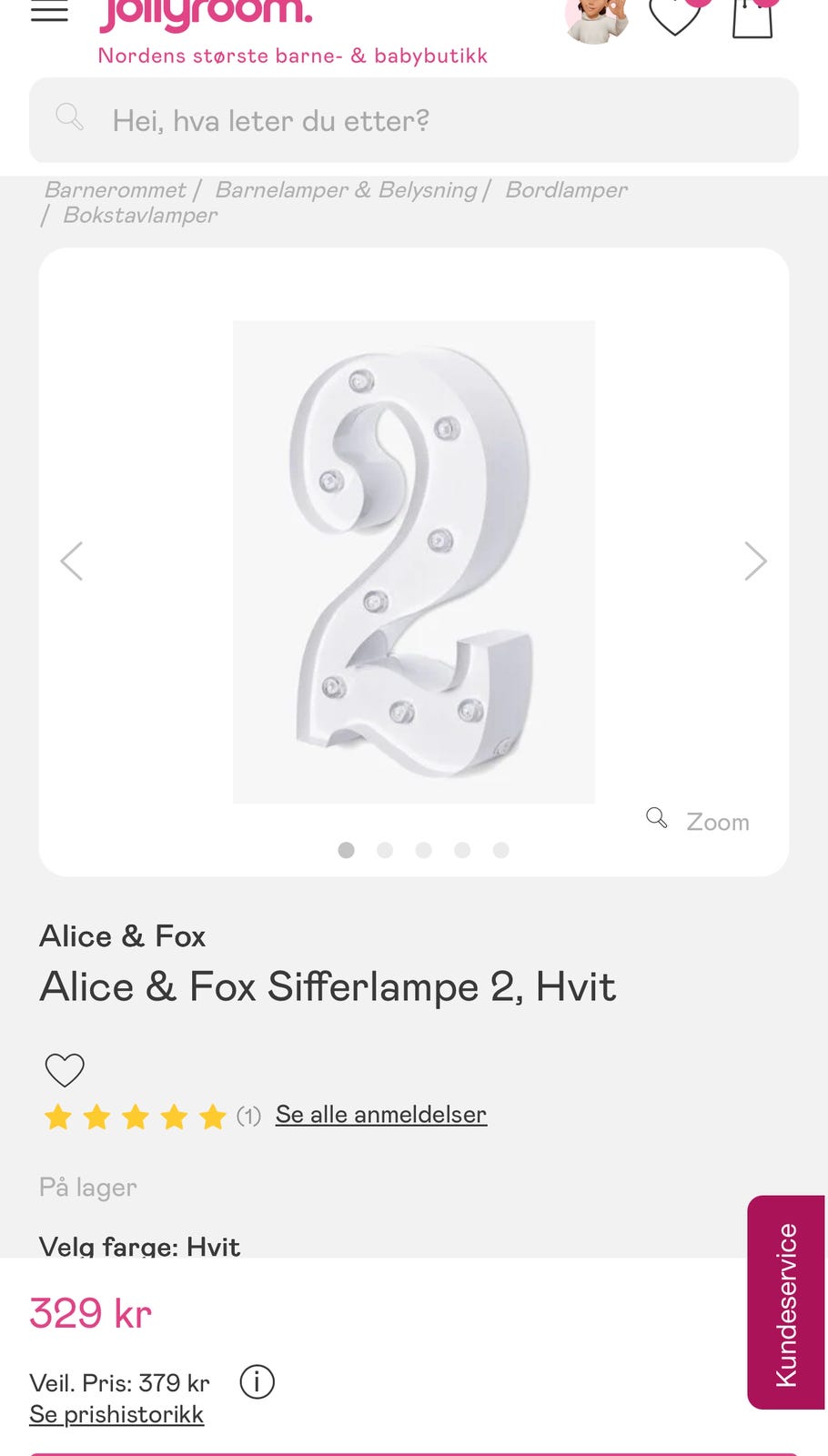The image size is (828, 1456).
Task: Show the previous product image
Action: click(72, 561)
